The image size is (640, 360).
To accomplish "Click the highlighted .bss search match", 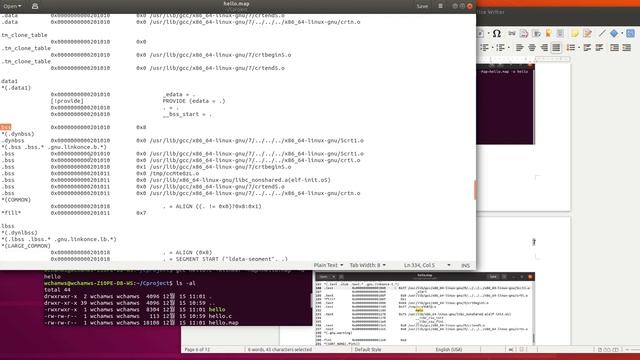I will tap(6, 127).
